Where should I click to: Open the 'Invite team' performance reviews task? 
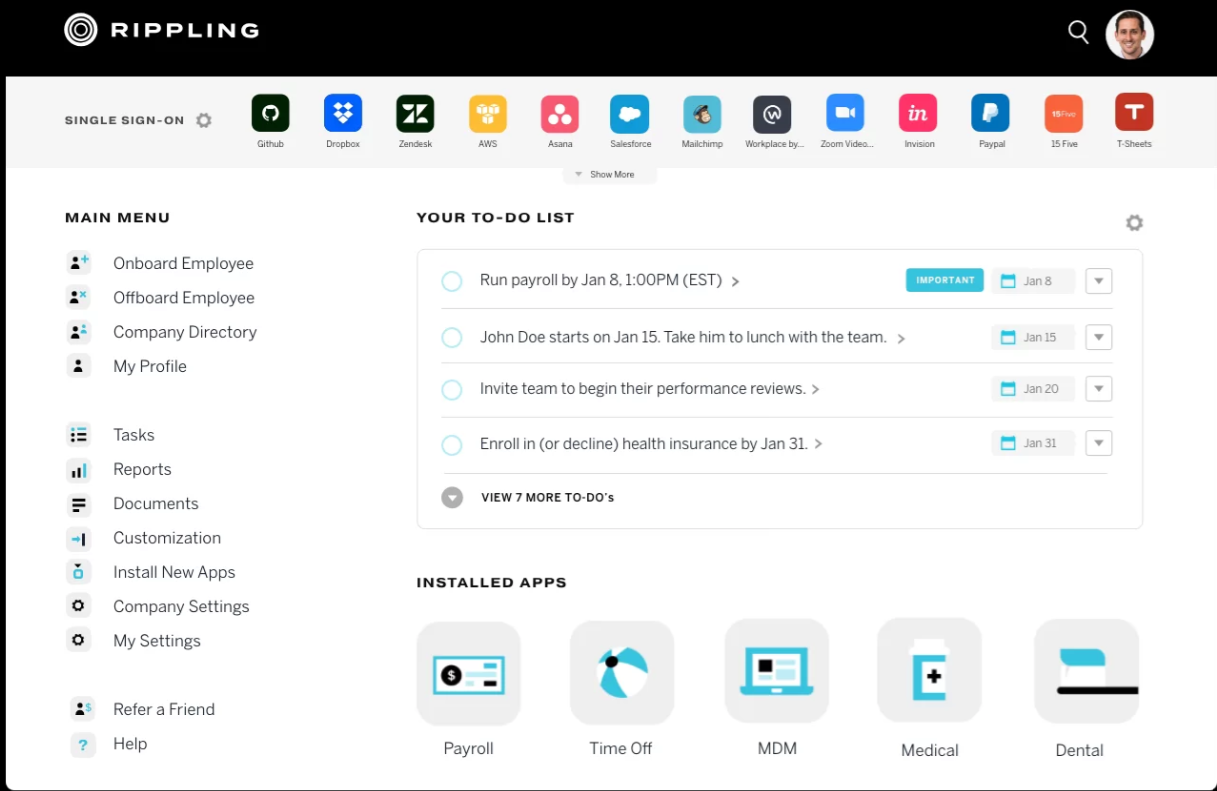click(x=649, y=388)
